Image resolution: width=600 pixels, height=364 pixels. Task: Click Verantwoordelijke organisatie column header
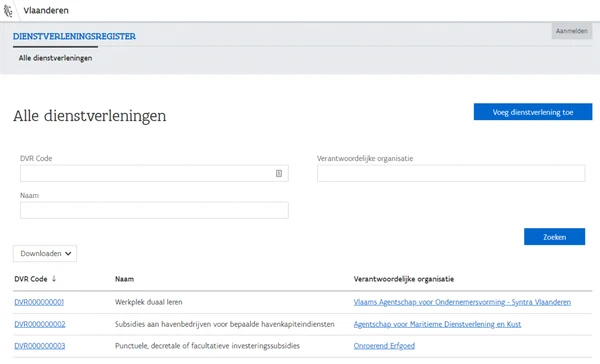404,279
